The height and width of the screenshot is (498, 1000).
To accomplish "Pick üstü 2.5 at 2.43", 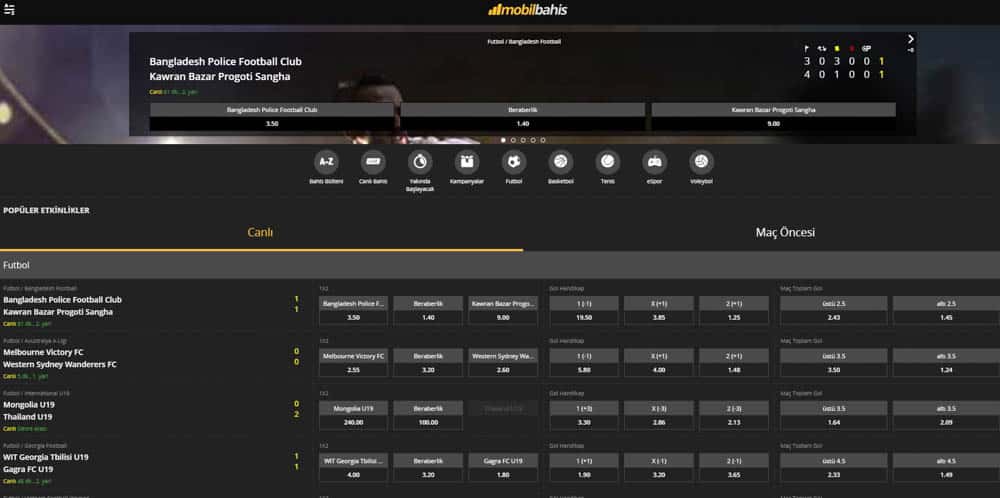I will [x=834, y=311].
